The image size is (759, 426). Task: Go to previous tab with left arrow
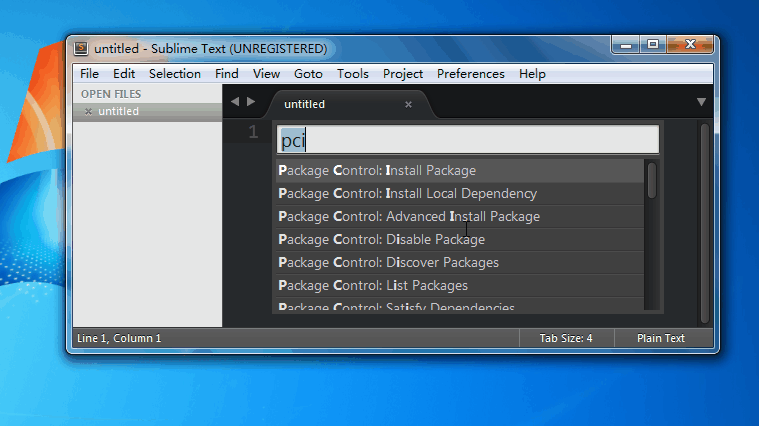coord(235,102)
